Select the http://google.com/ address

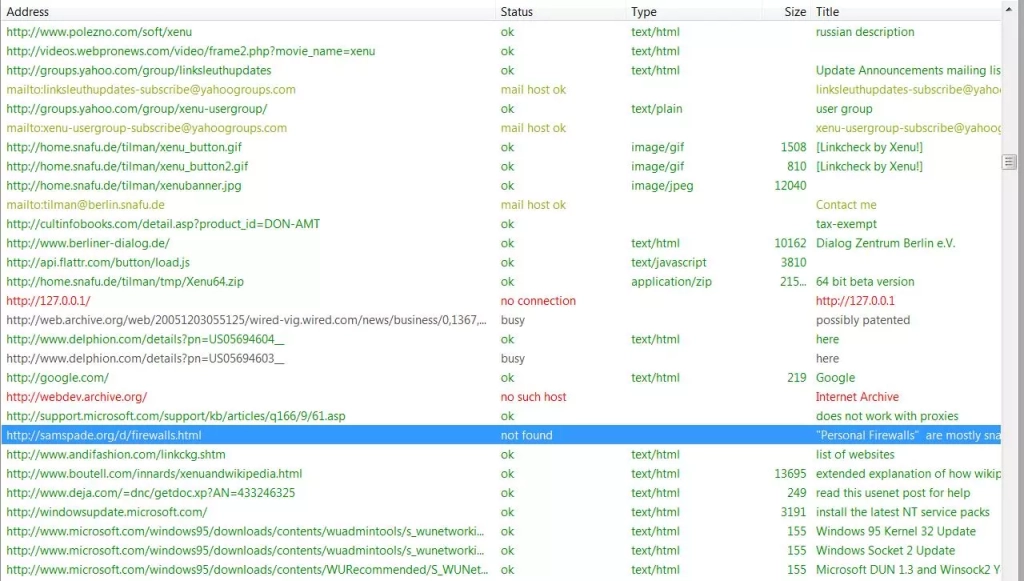tap(57, 378)
